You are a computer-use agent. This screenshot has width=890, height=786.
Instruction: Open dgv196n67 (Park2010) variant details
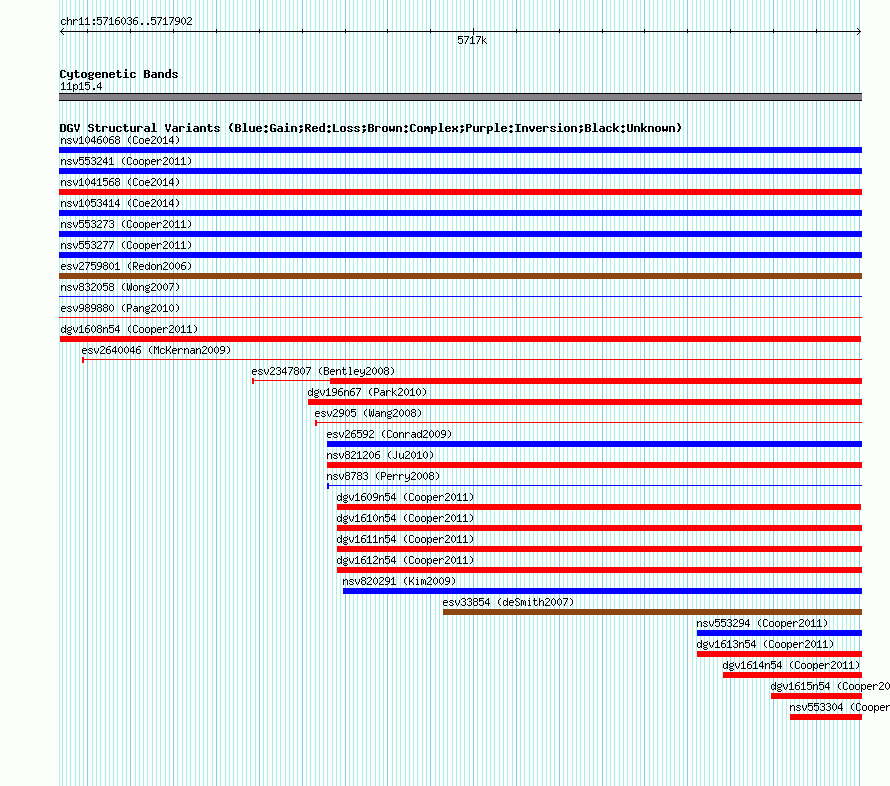click(367, 392)
